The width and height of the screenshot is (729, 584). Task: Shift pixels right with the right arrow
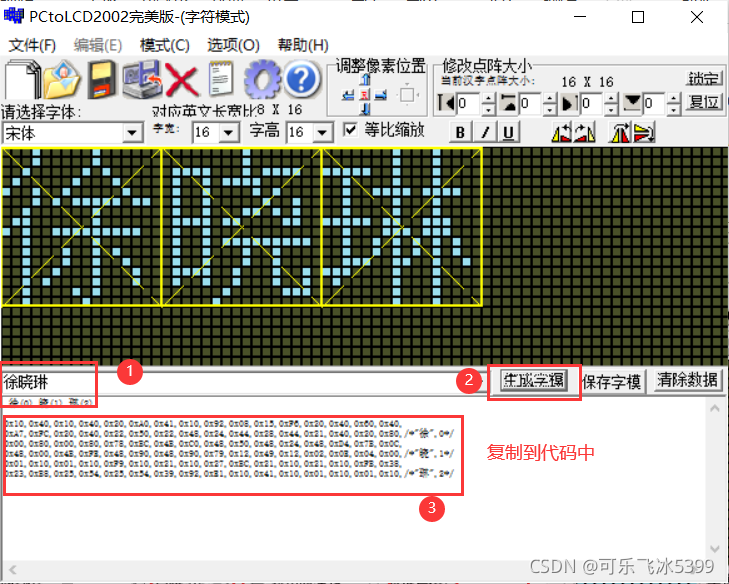(381, 95)
